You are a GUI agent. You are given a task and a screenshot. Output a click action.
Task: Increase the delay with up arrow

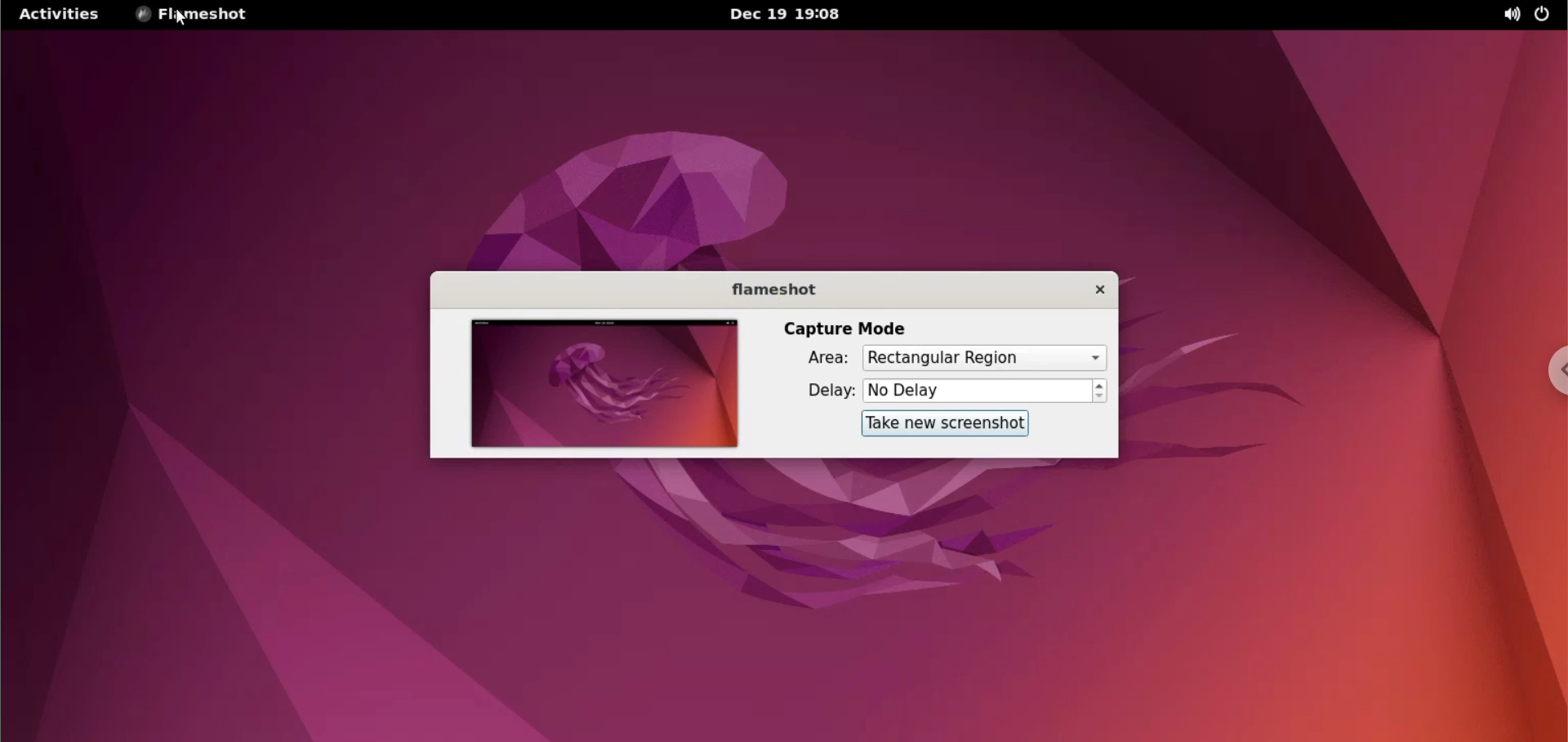tap(1100, 386)
